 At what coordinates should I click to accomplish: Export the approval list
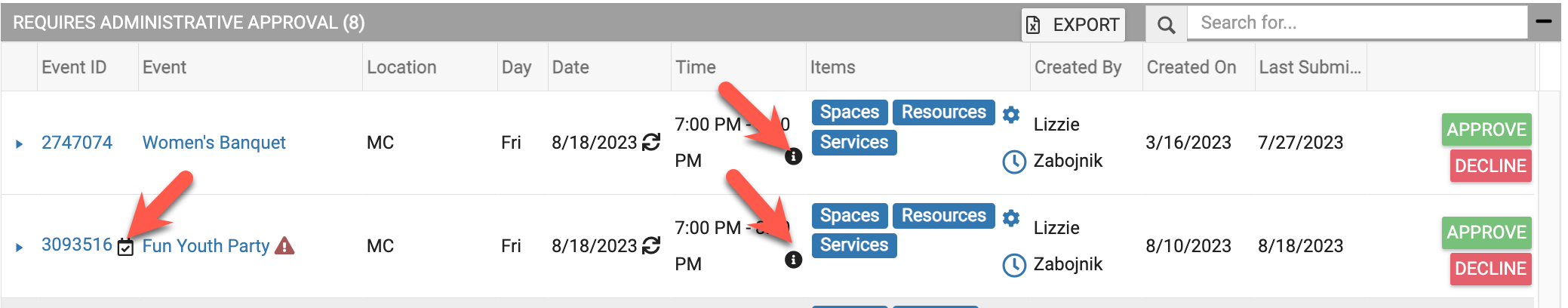(1073, 25)
